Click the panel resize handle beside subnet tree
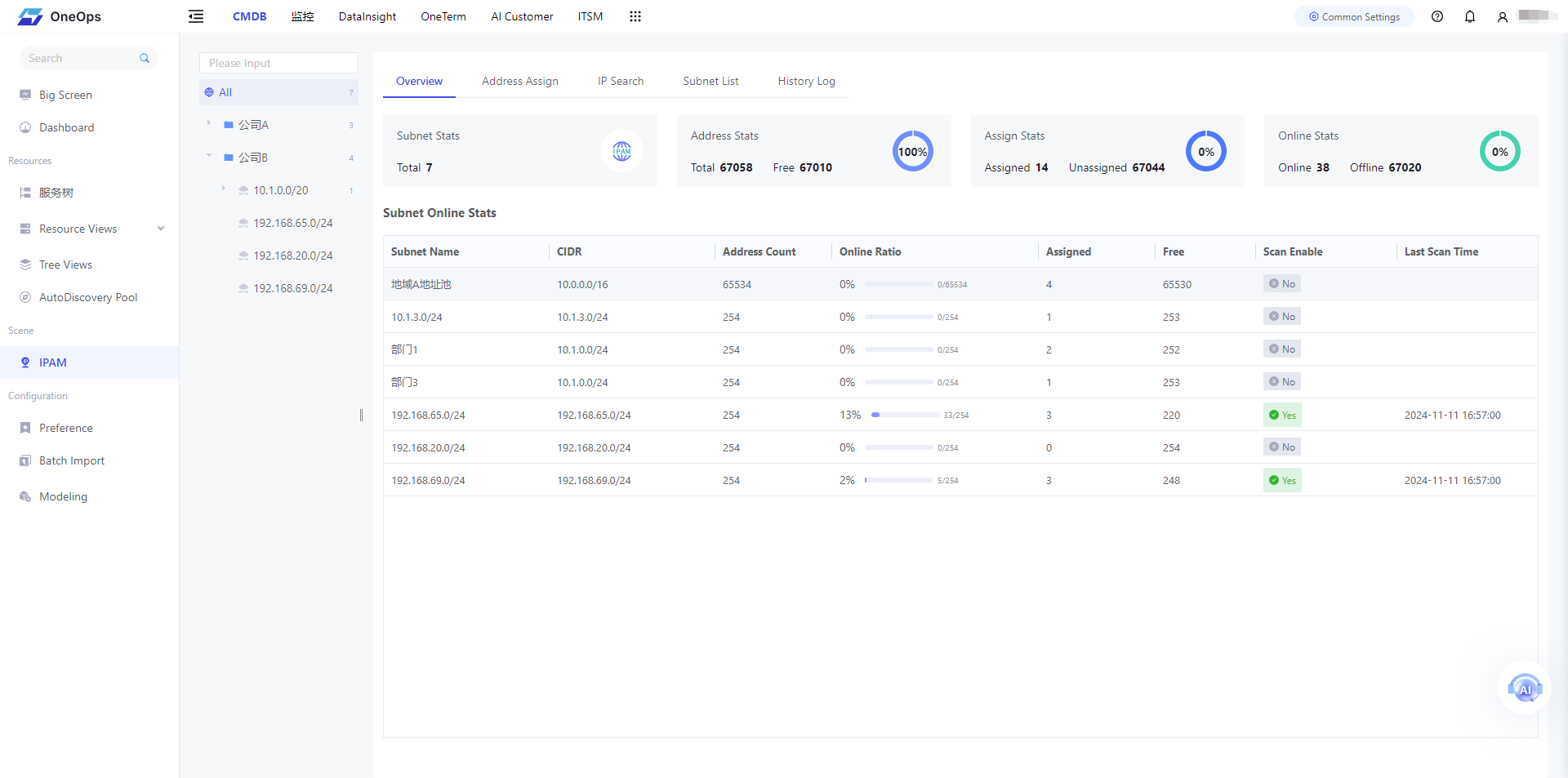This screenshot has height=778, width=1568. (x=361, y=415)
